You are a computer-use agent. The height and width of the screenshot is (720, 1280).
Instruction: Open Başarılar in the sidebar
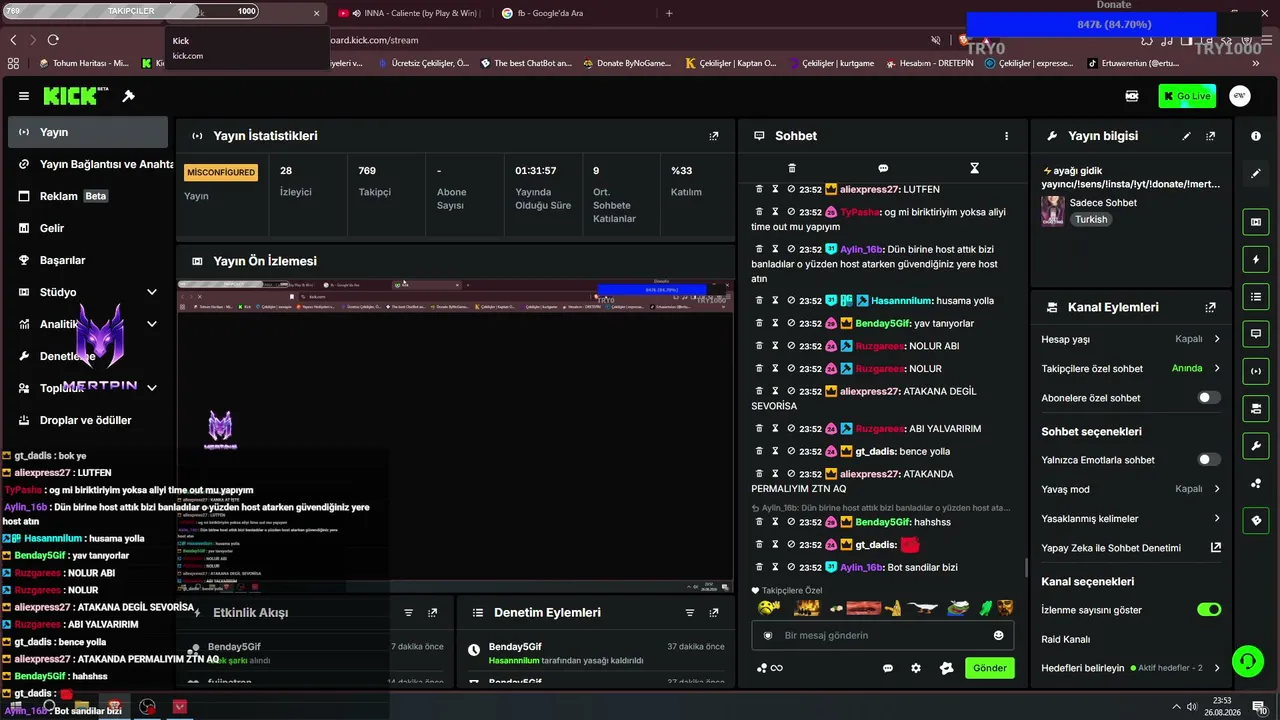(x=88, y=260)
